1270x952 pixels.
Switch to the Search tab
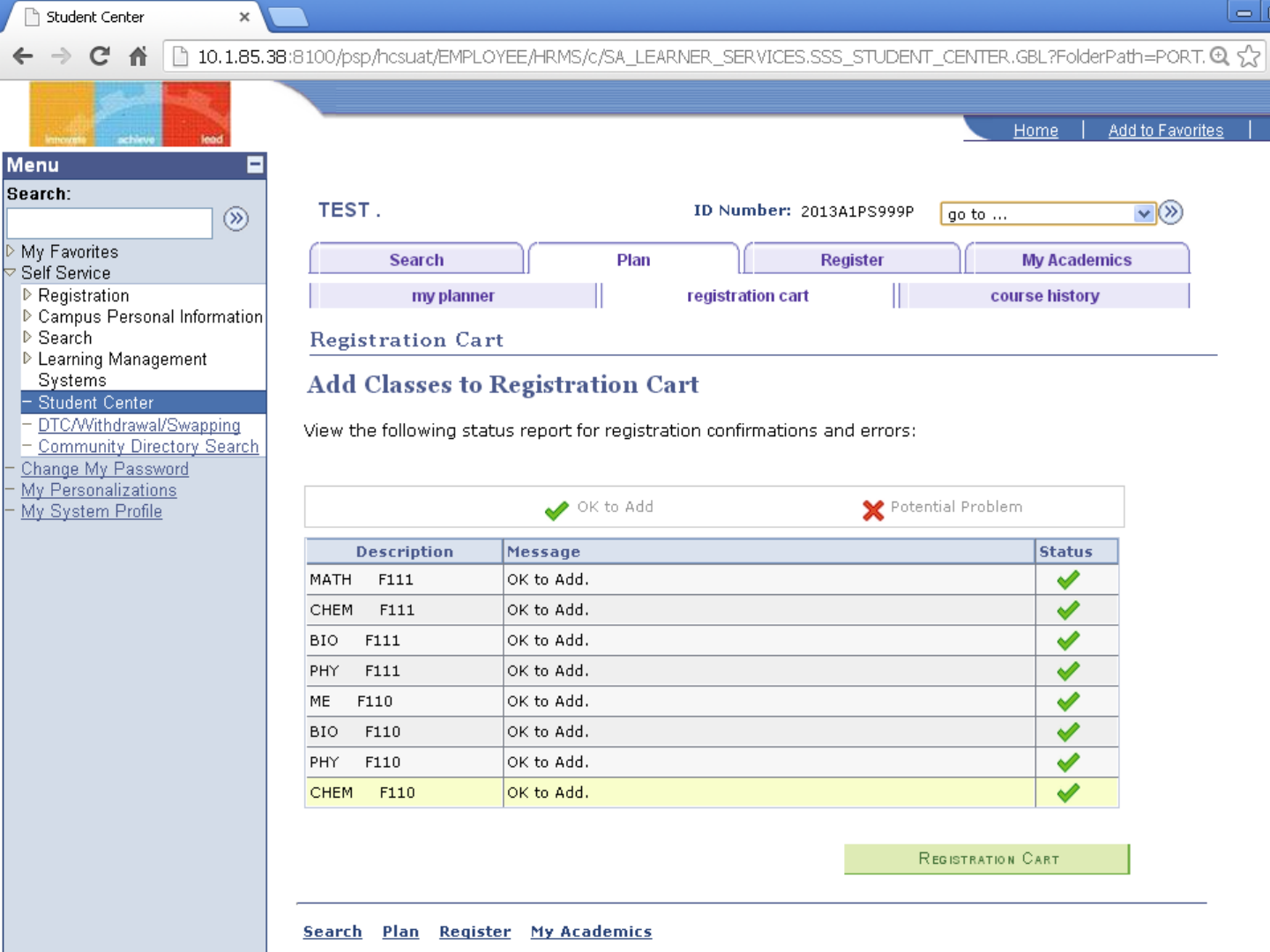[417, 259]
